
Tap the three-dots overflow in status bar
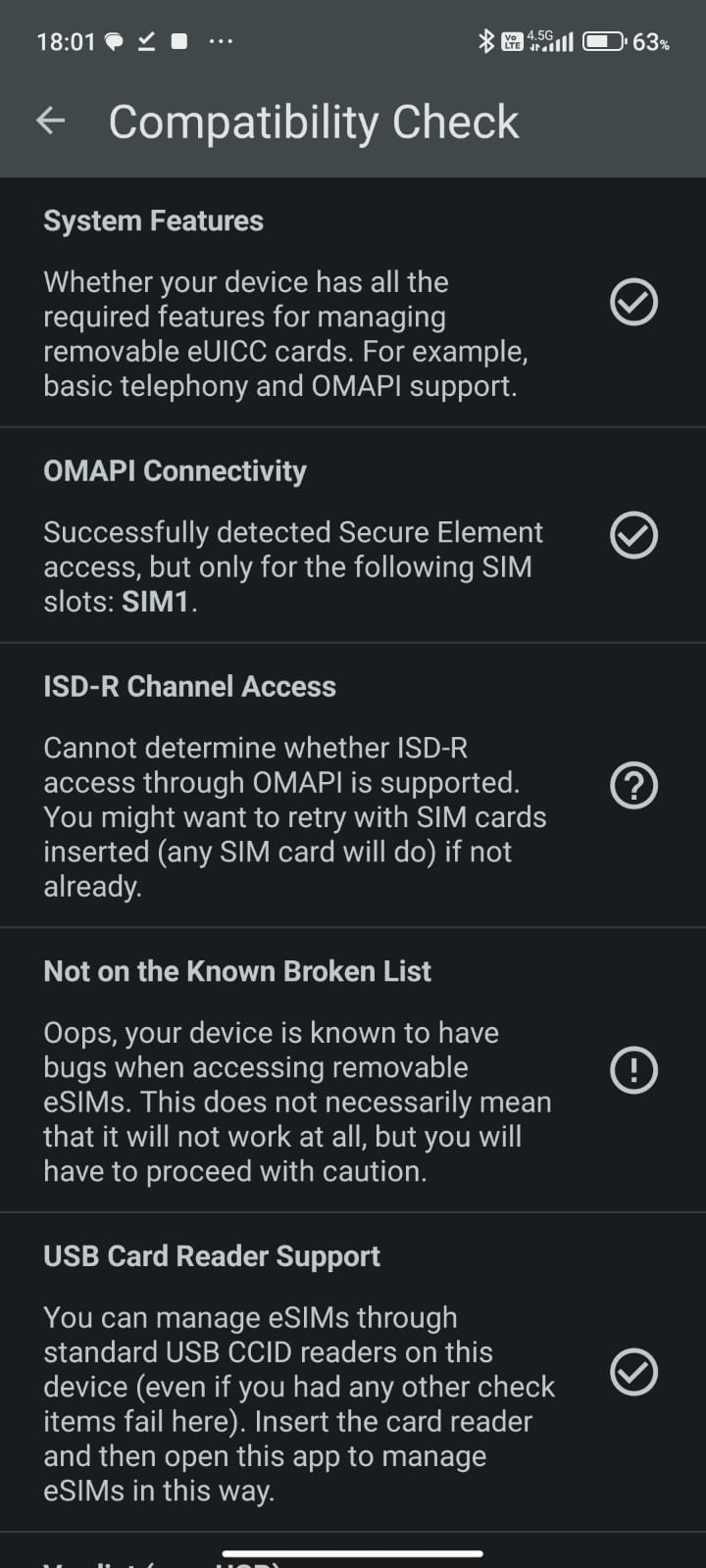point(221,41)
